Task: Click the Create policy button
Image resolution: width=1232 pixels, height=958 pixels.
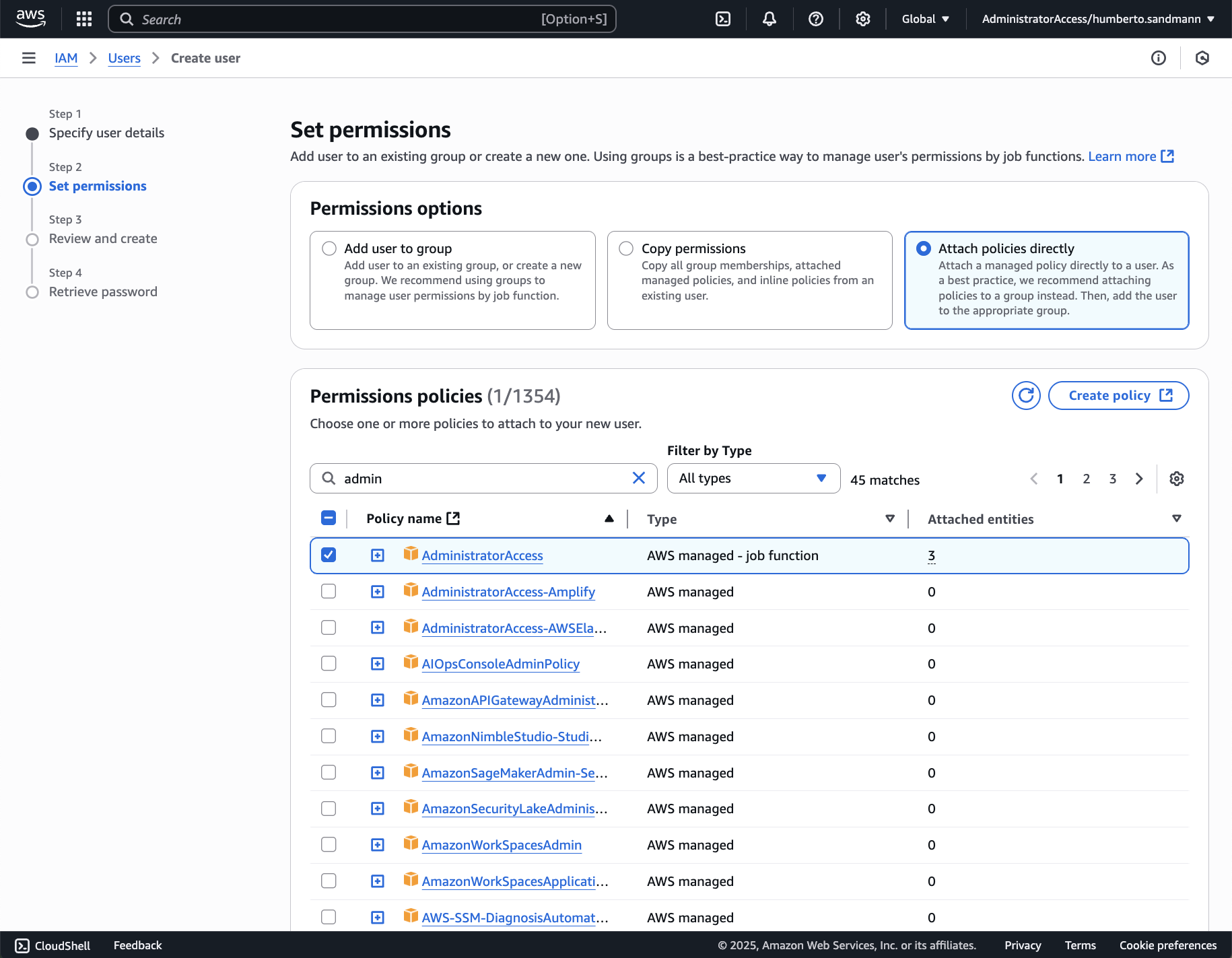Action: 1118,396
